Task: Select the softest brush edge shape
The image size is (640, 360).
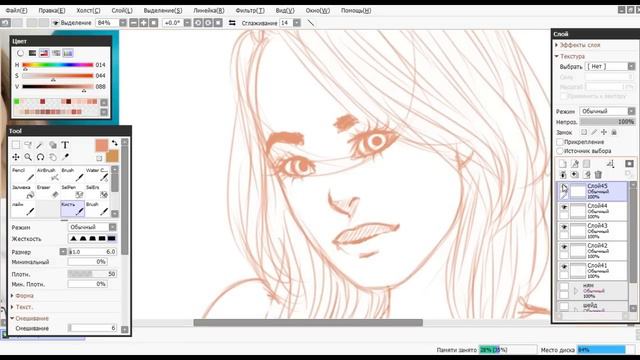Action: 73,238
